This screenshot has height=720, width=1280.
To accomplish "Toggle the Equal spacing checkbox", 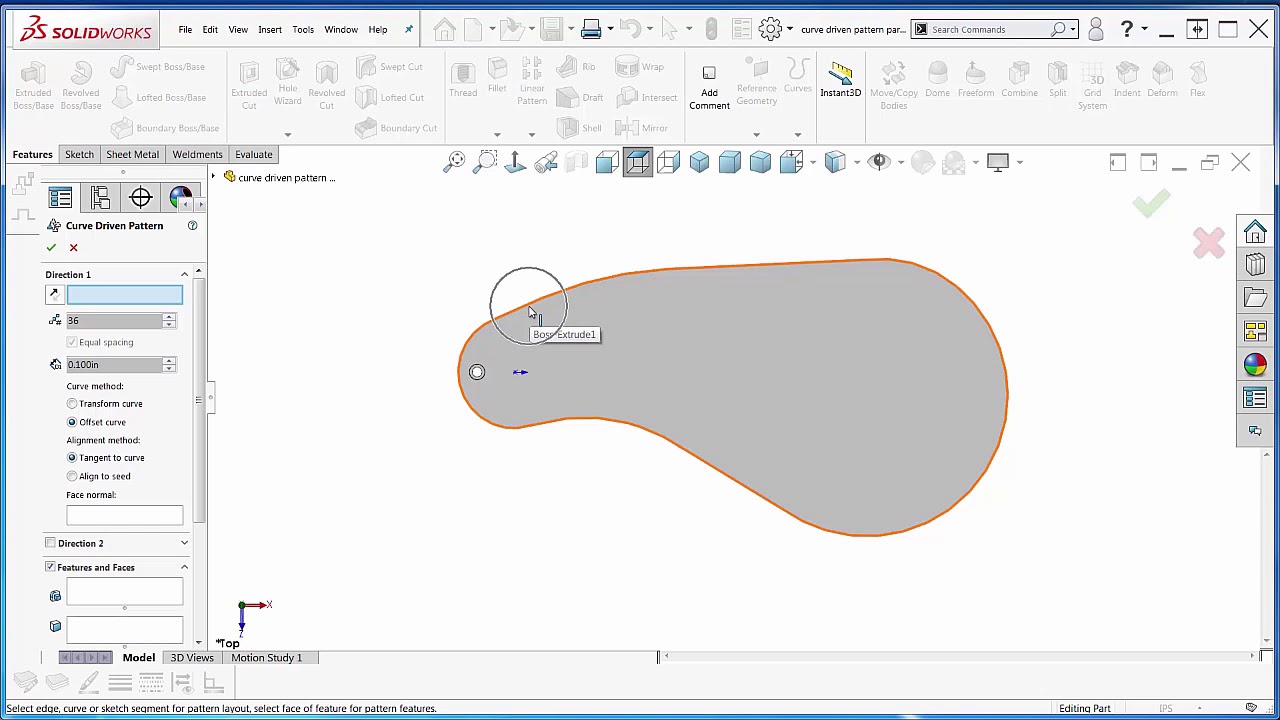I will point(72,342).
